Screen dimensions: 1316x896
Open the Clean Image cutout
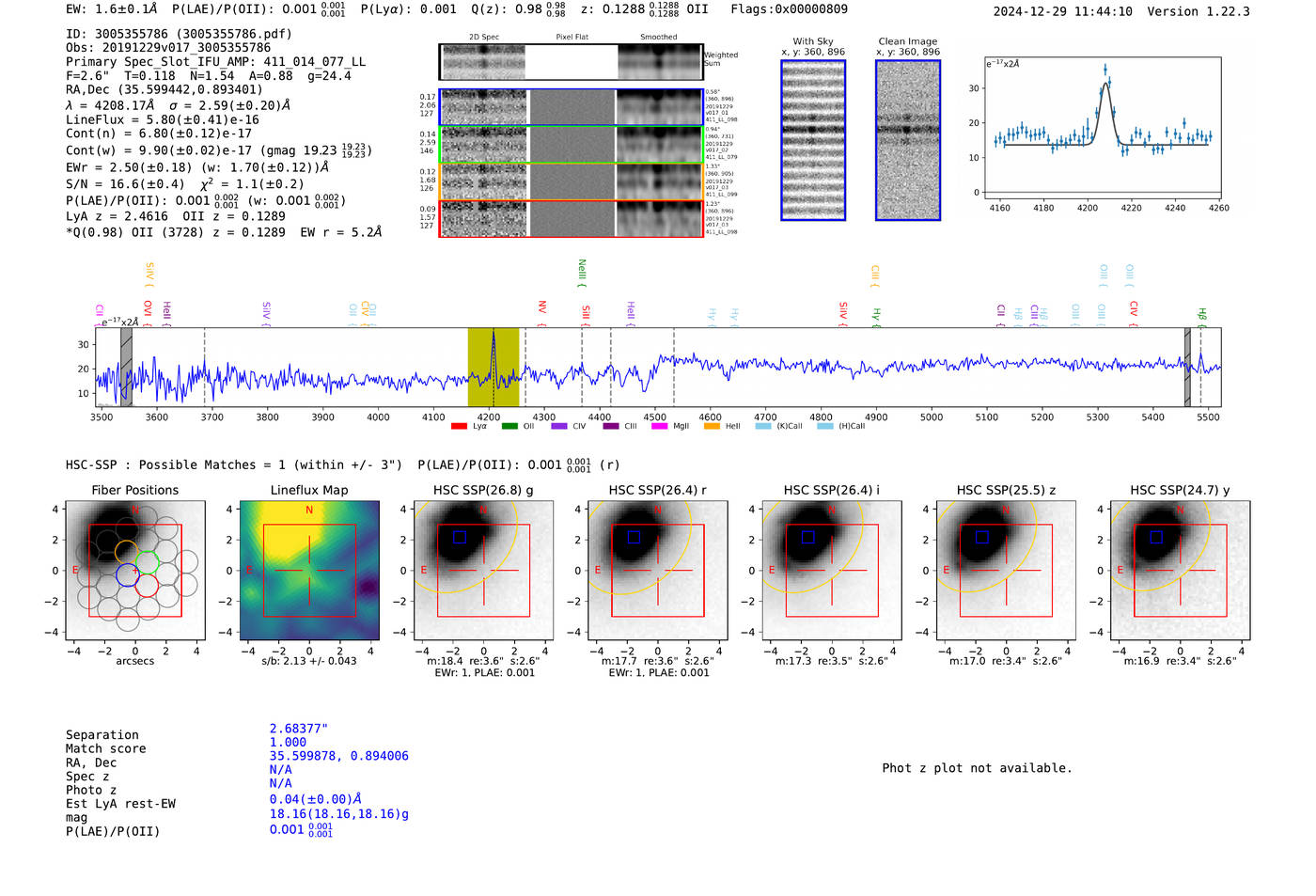pos(908,140)
